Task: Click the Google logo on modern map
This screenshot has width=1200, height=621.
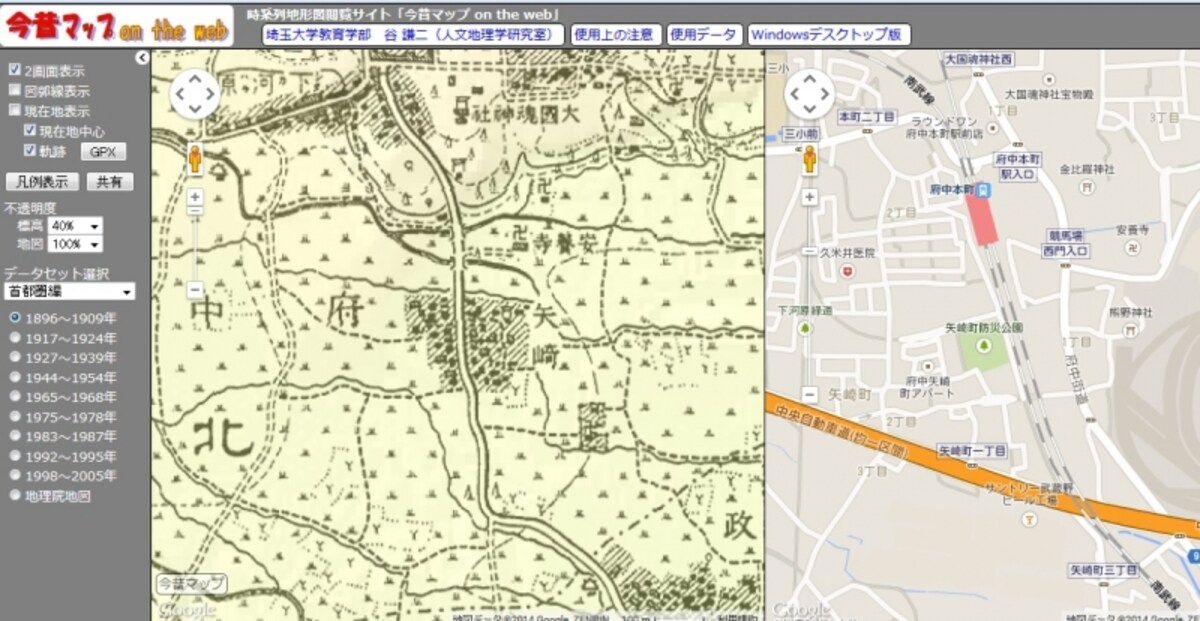Action: pyautogui.click(x=803, y=609)
